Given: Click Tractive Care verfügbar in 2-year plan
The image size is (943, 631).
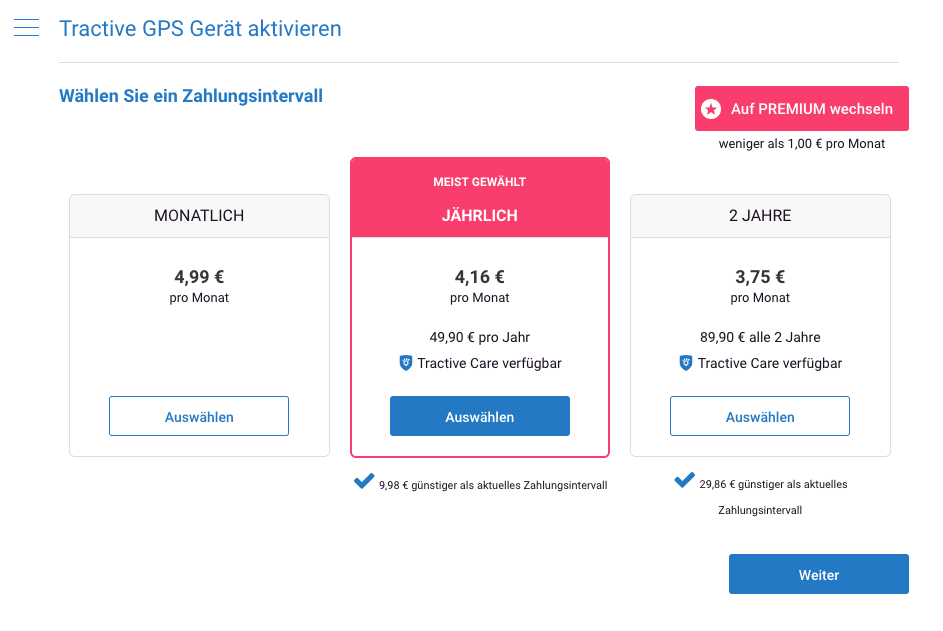Looking at the screenshot, I should (x=770, y=363).
